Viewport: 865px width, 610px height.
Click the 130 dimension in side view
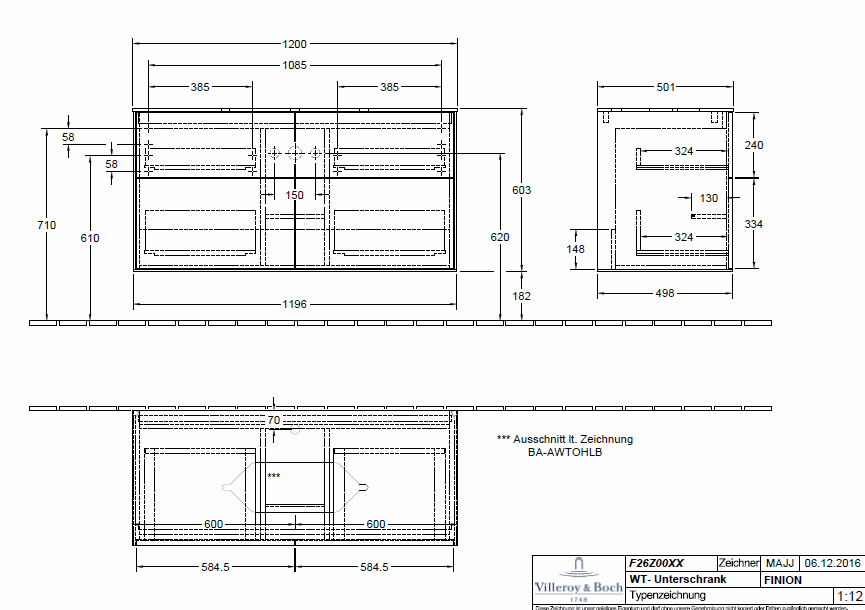tap(708, 198)
